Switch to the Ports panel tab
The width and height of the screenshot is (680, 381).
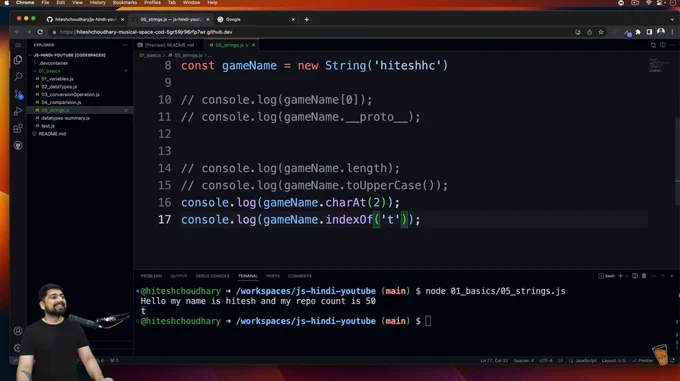273,276
